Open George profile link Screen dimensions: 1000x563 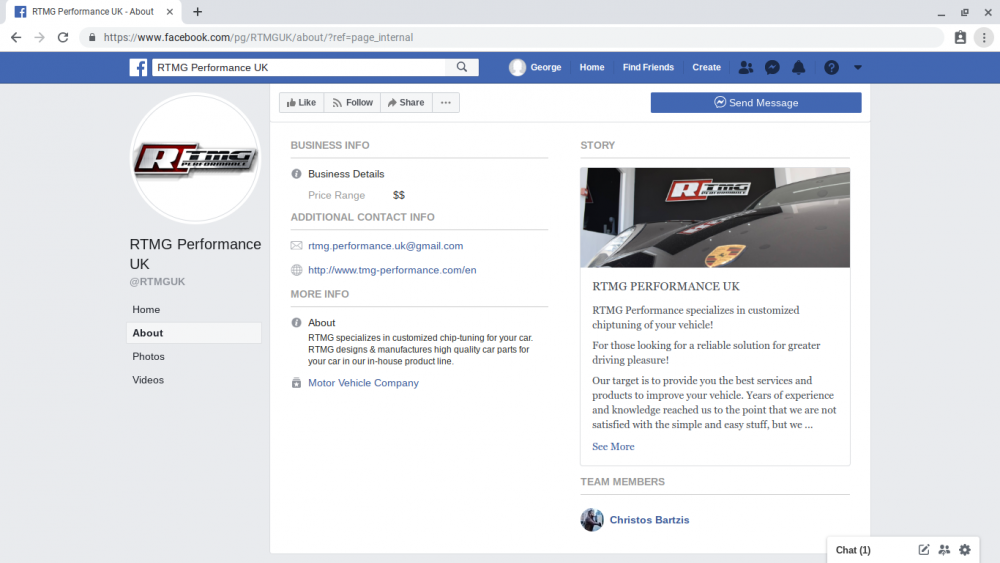click(x=546, y=67)
